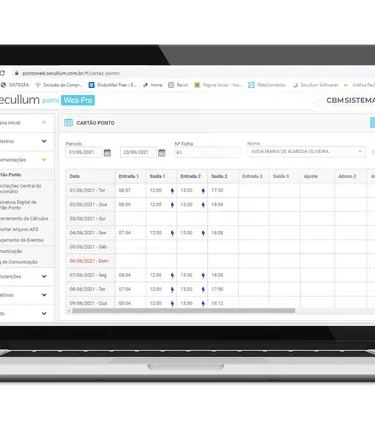Open the Página Inicial bookmark
The height and width of the screenshot is (430, 375).
point(218,85)
